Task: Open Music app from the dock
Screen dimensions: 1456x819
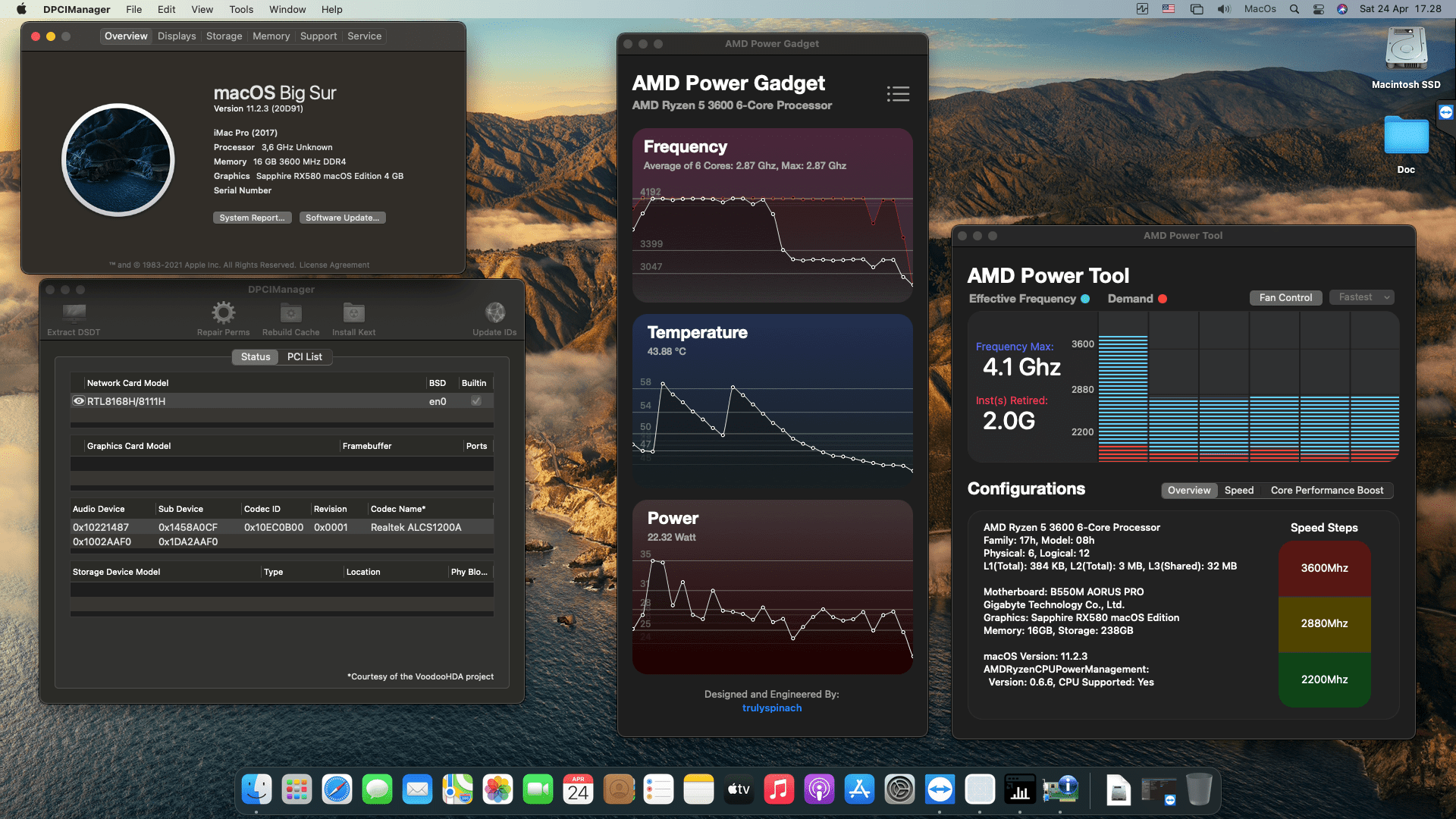Action: pos(779,789)
